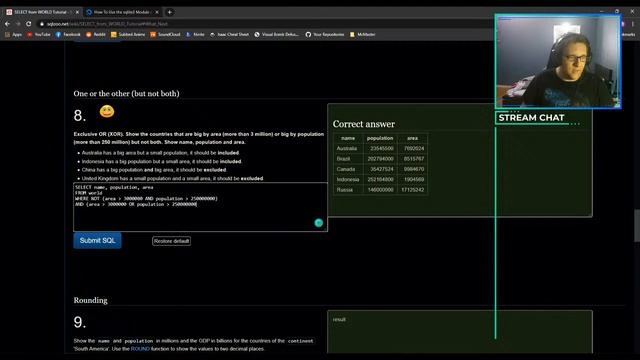
Task: Close the How To Use the sqlite3 Module tab
Action: pyautogui.click(x=157, y=12)
